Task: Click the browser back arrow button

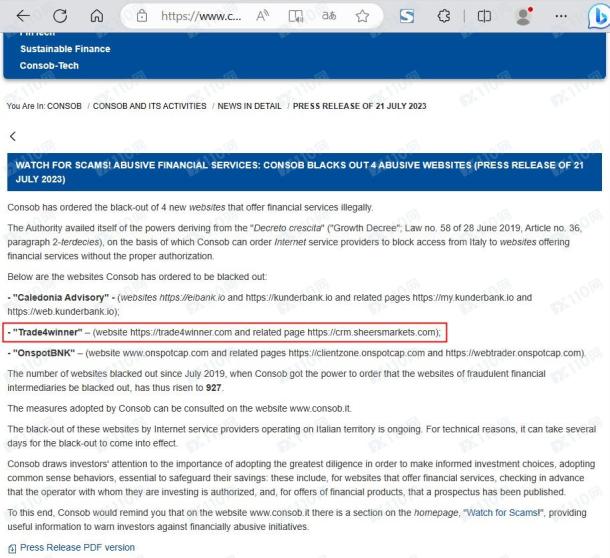Action: (23, 16)
